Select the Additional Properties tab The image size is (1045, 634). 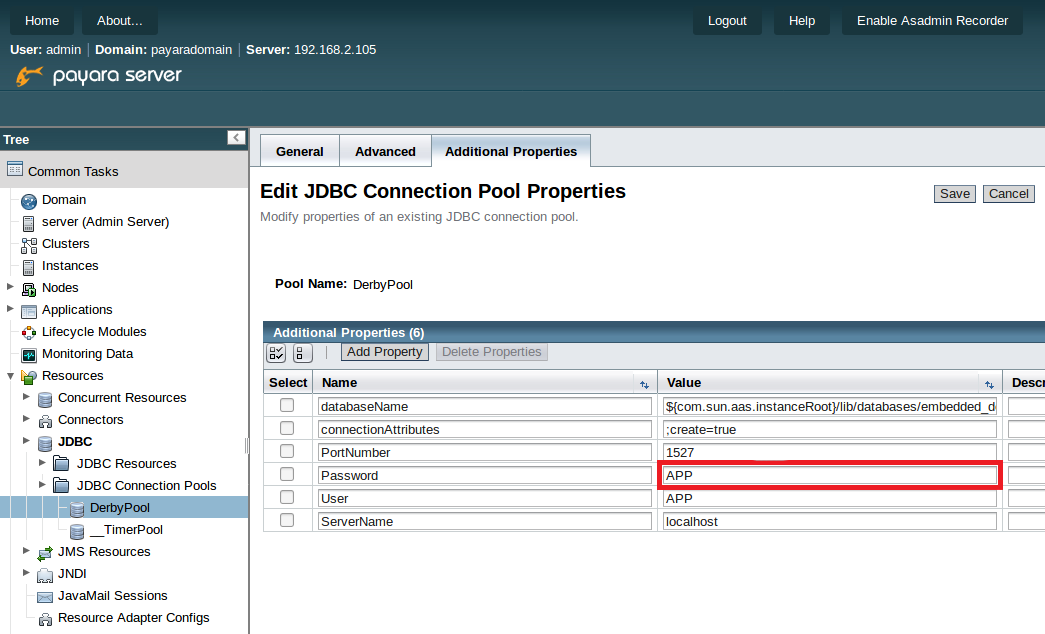(x=511, y=151)
